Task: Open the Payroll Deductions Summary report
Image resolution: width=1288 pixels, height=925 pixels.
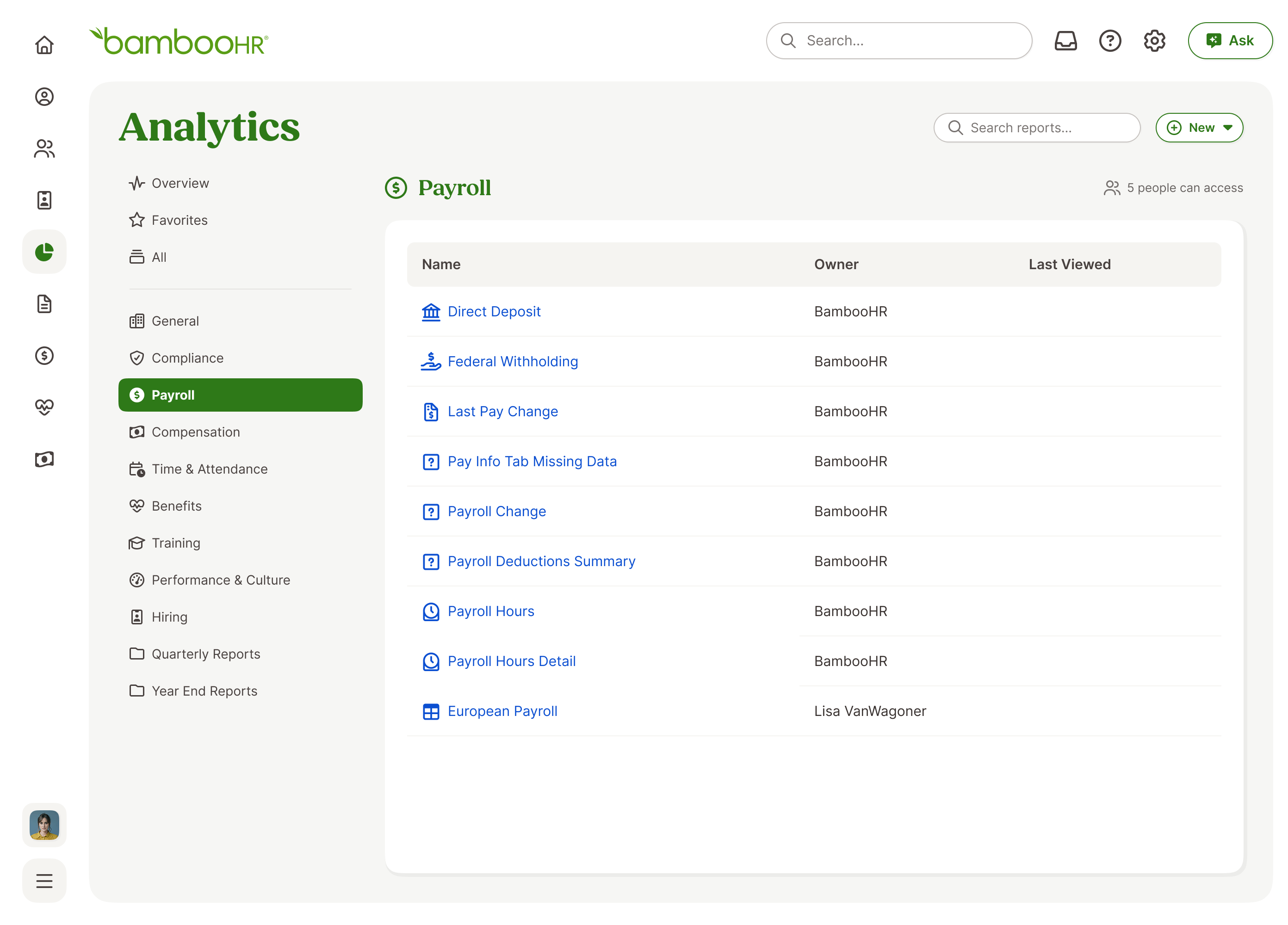Action: (x=541, y=561)
